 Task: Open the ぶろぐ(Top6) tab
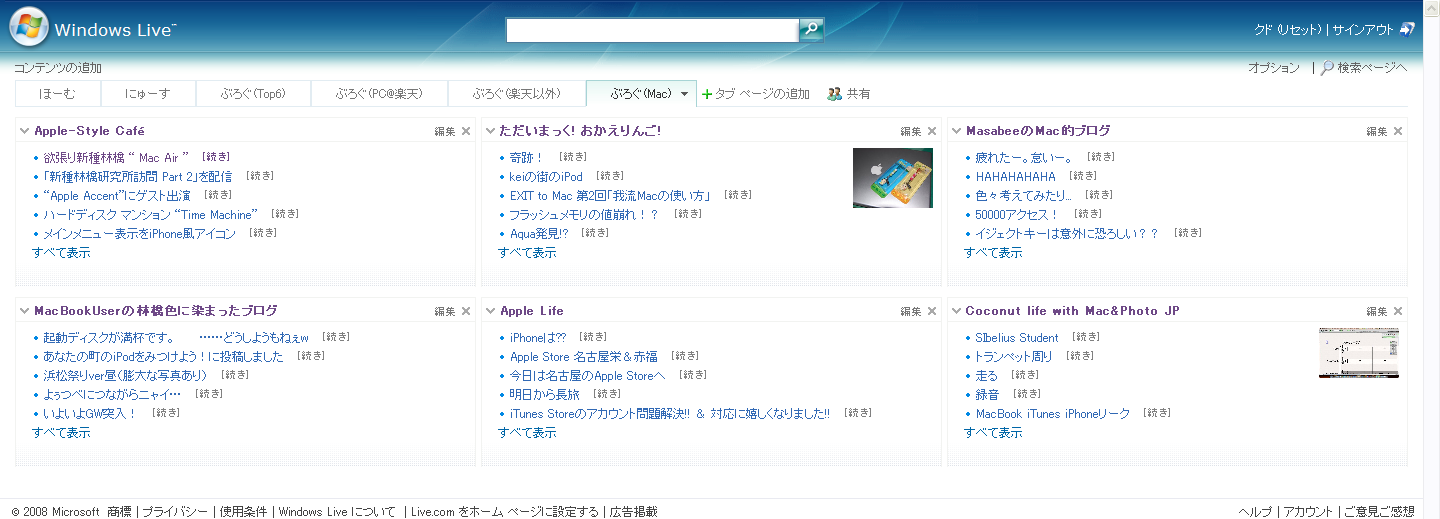click(253, 94)
